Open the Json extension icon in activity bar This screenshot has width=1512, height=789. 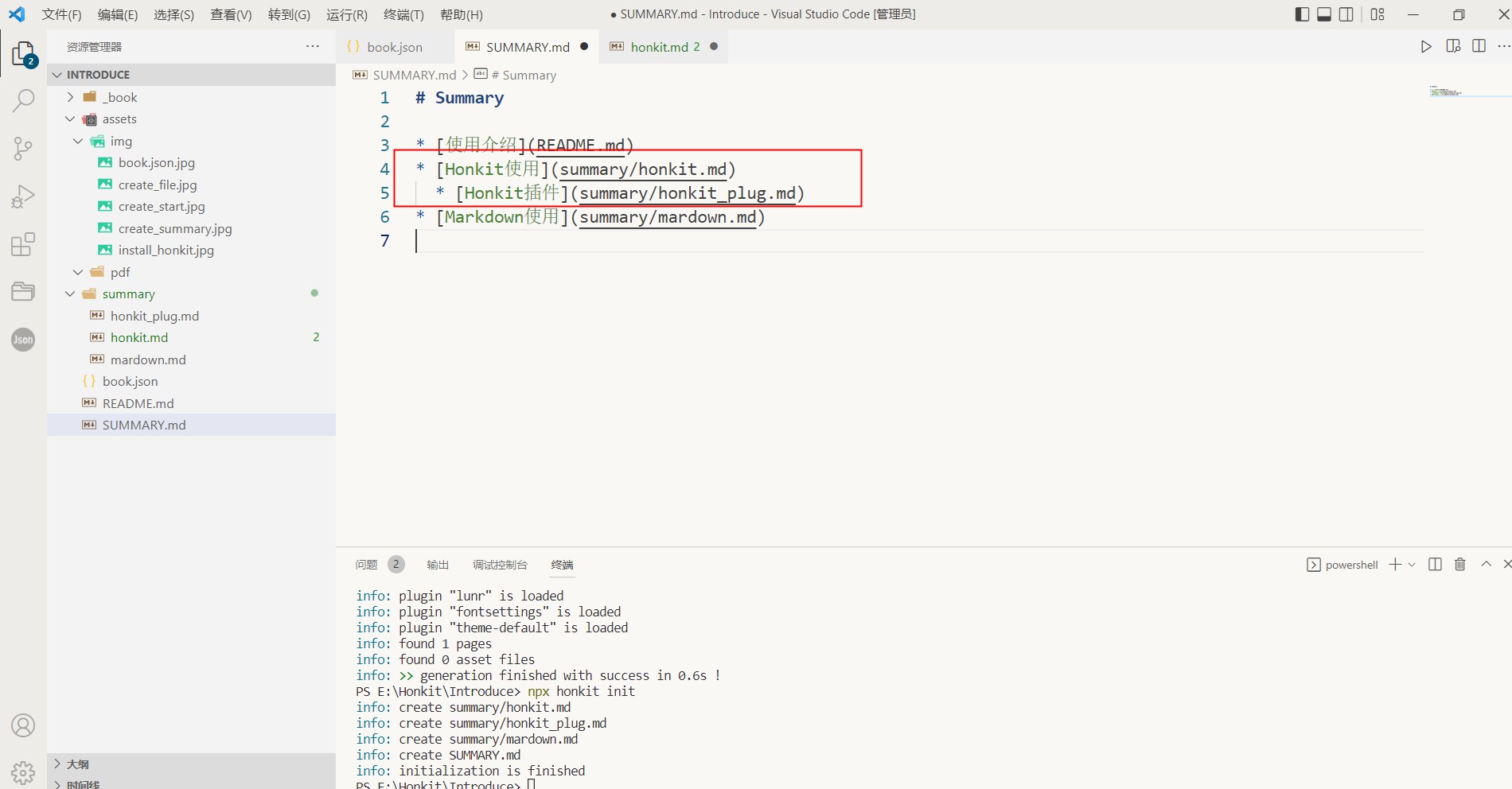pyautogui.click(x=23, y=340)
